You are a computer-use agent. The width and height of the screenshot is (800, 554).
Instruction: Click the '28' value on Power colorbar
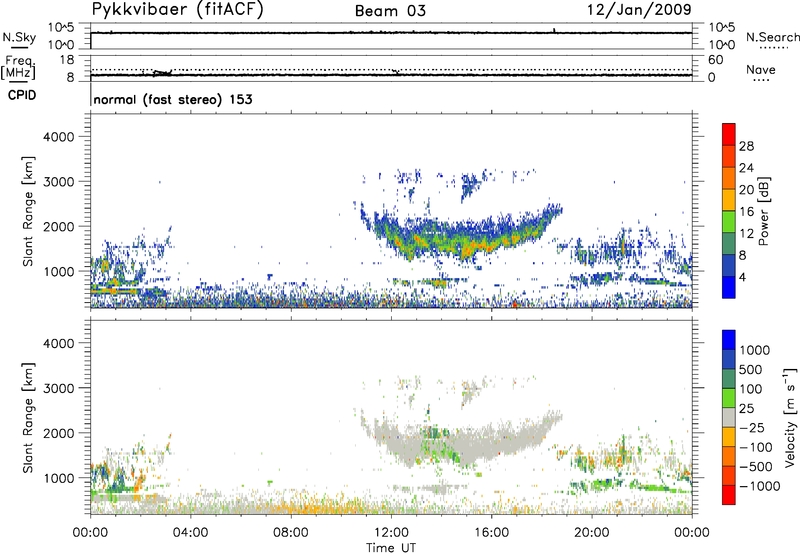[x=746, y=146]
